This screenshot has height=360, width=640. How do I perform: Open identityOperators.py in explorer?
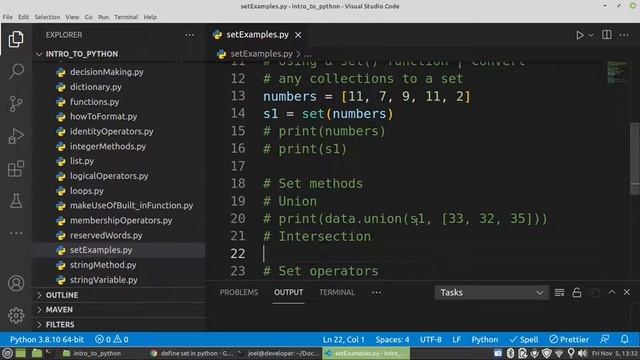tap(111, 131)
